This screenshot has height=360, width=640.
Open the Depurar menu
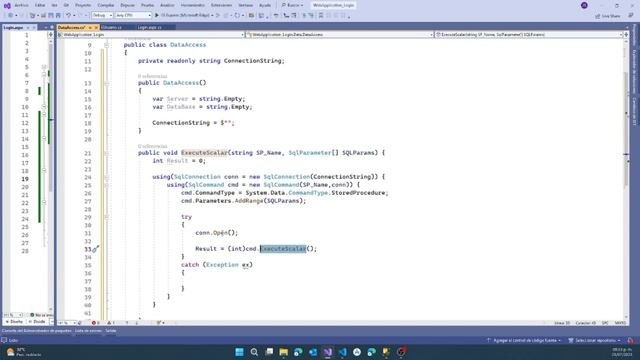[x=127, y=5]
